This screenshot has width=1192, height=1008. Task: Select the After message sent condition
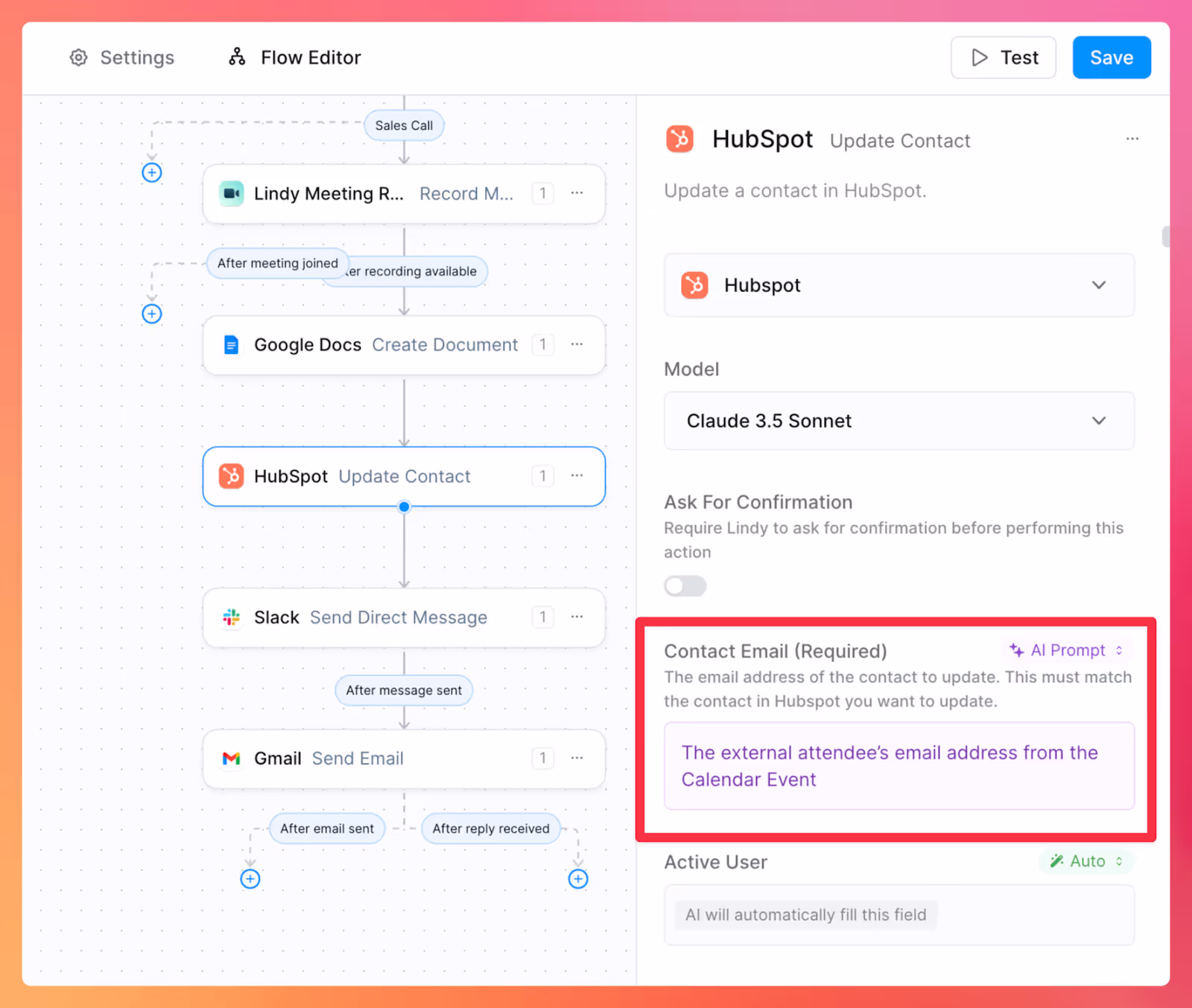click(404, 691)
